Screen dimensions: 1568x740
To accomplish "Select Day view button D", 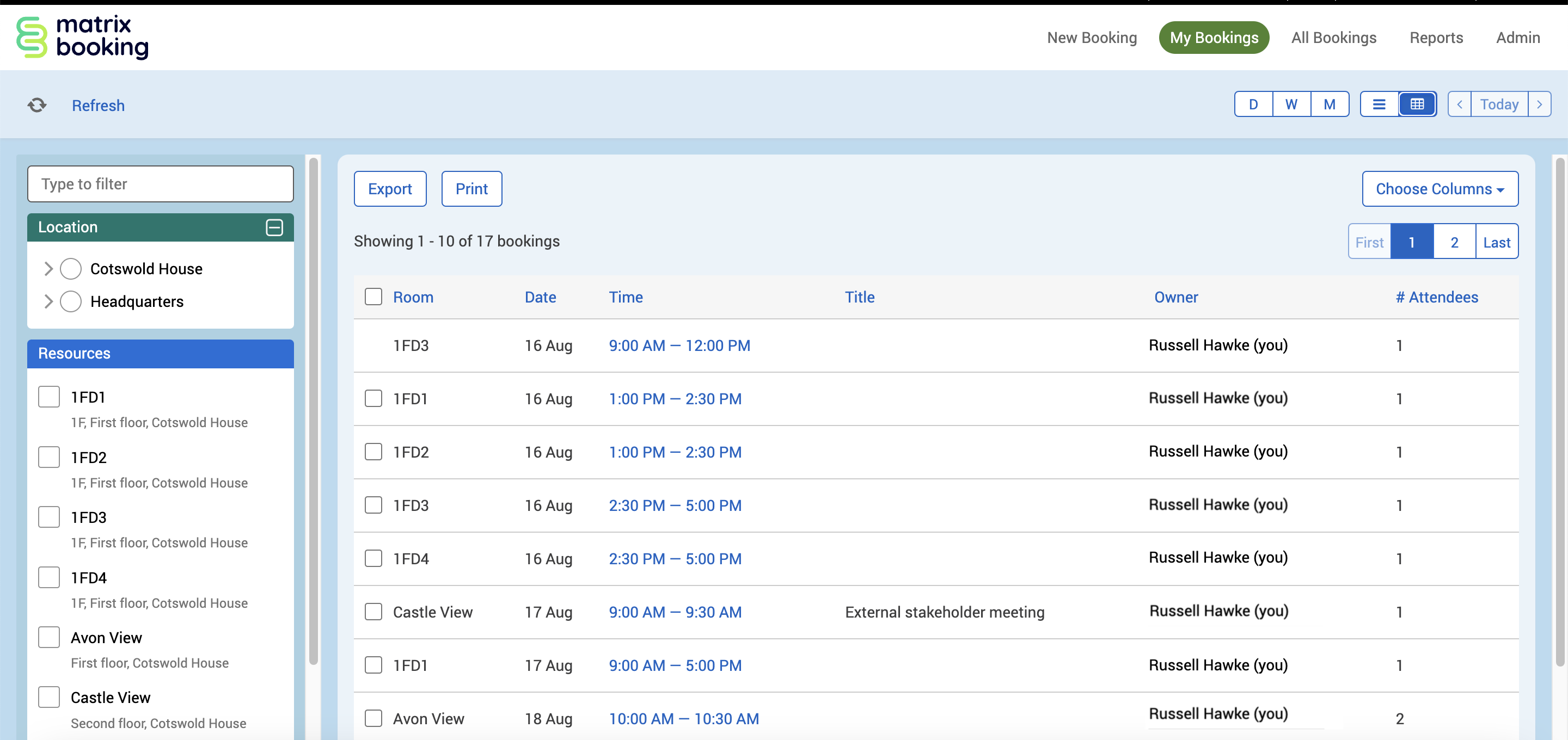I will click(x=1253, y=104).
